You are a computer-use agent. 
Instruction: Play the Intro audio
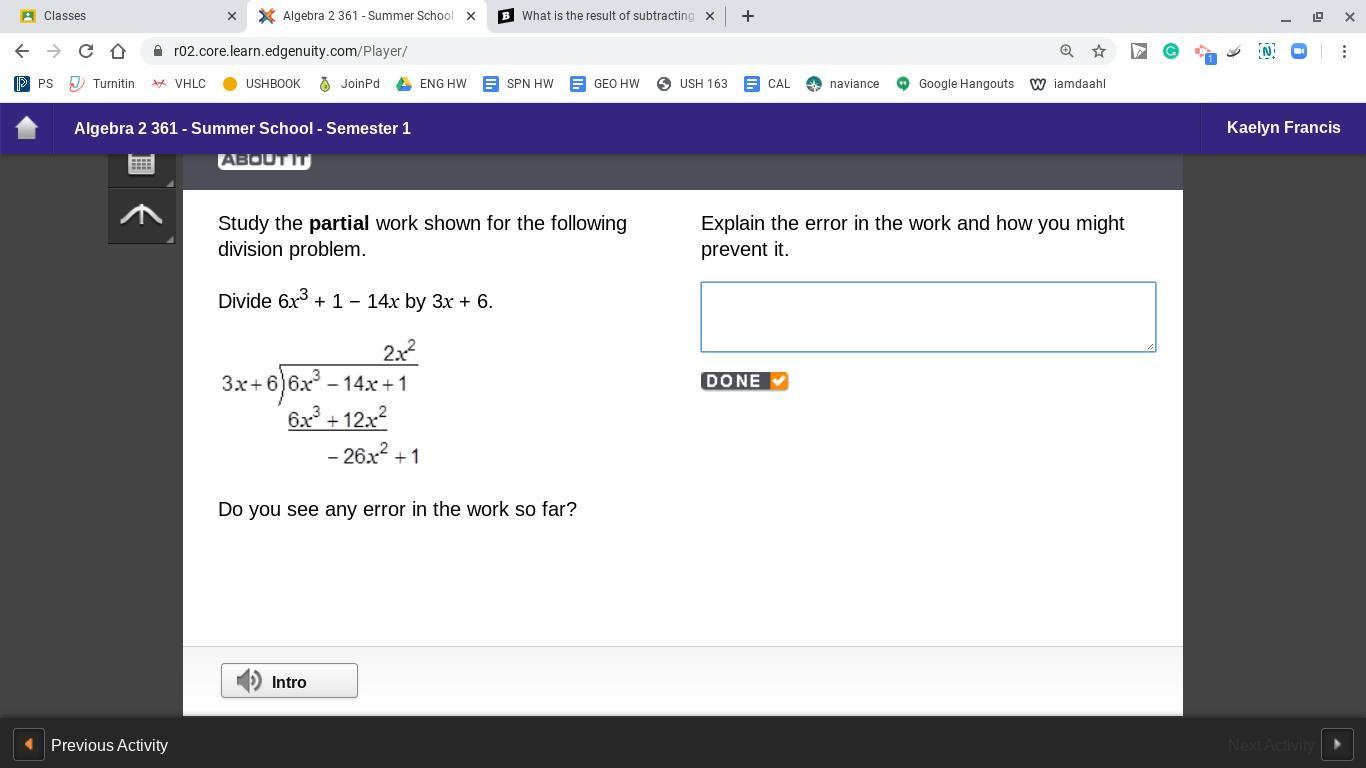pyautogui.click(x=289, y=681)
